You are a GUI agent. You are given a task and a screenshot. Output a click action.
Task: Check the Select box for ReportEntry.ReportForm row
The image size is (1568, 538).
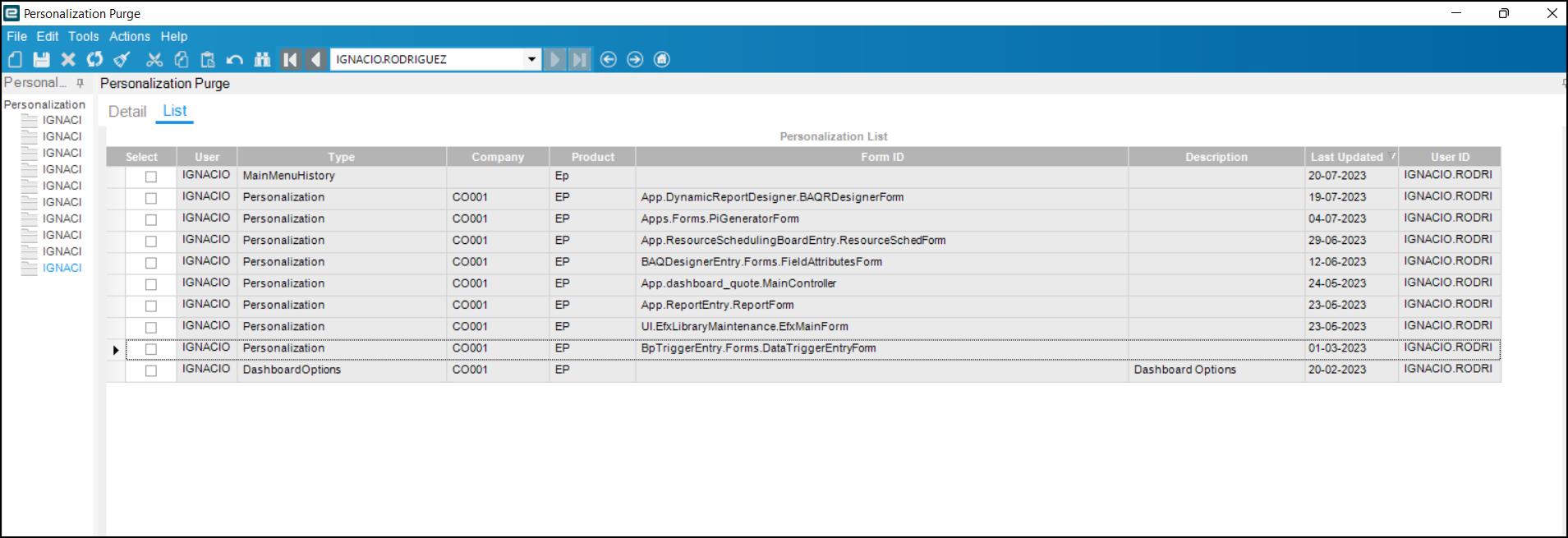point(151,306)
